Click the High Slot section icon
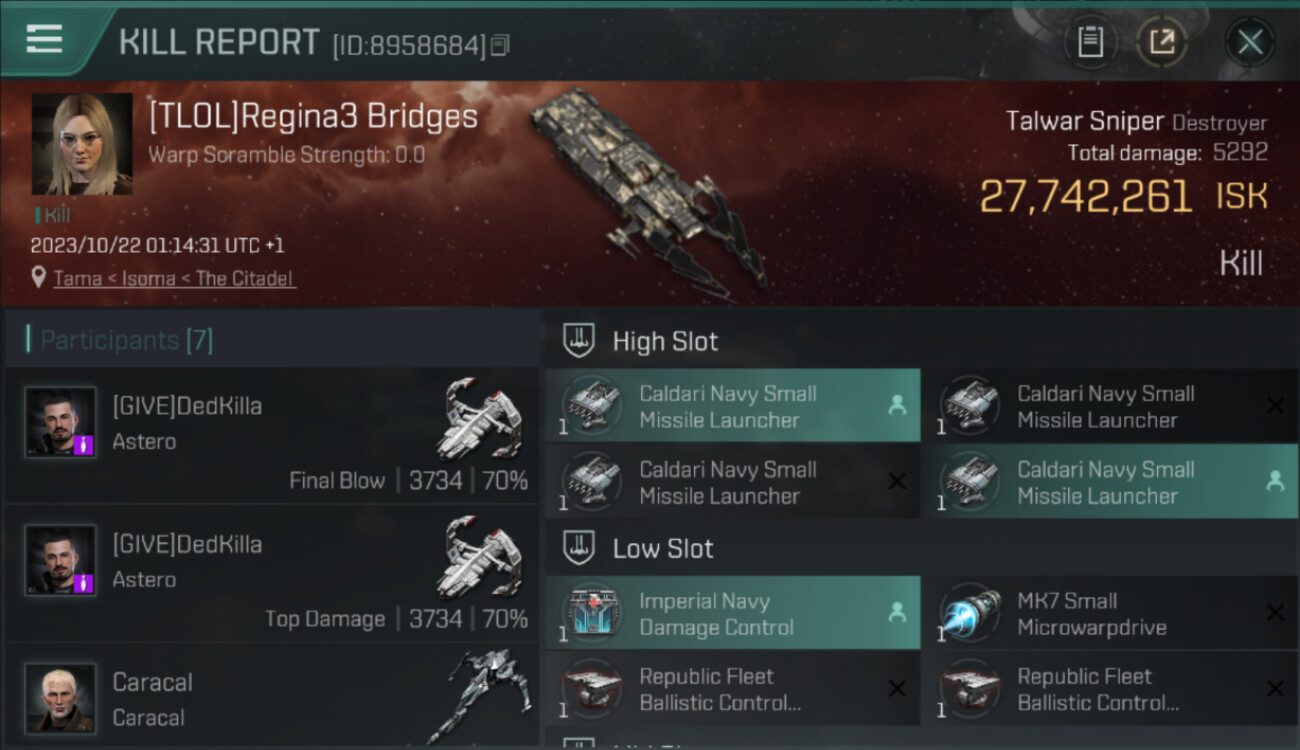This screenshot has height=750, width=1300. click(578, 341)
